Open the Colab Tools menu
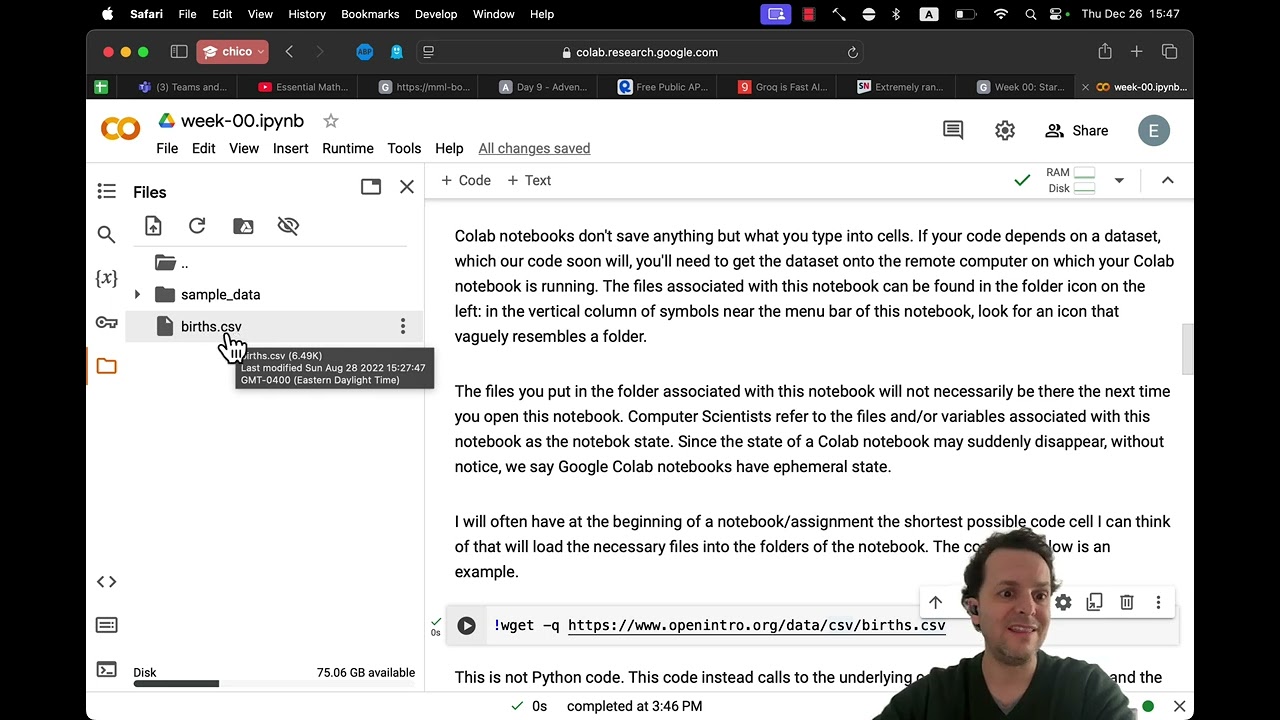The height and width of the screenshot is (720, 1280). tap(404, 148)
